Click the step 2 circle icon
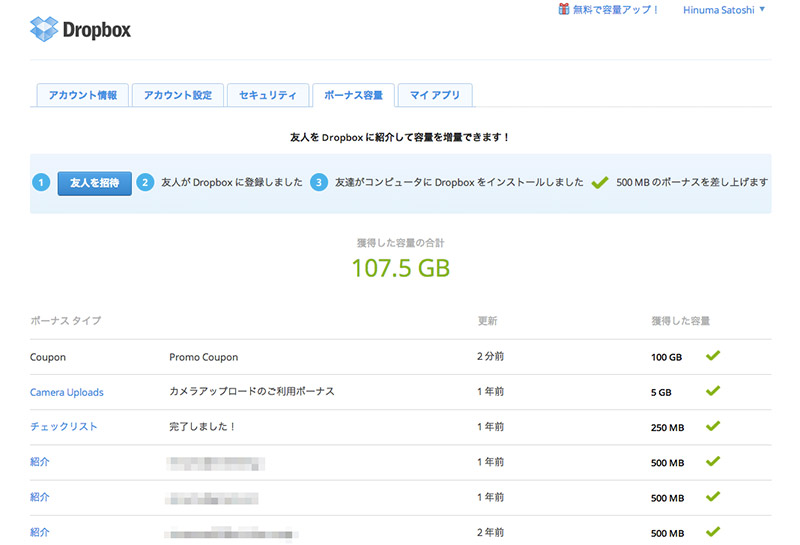Screen dimensions: 800x545 pos(145,182)
